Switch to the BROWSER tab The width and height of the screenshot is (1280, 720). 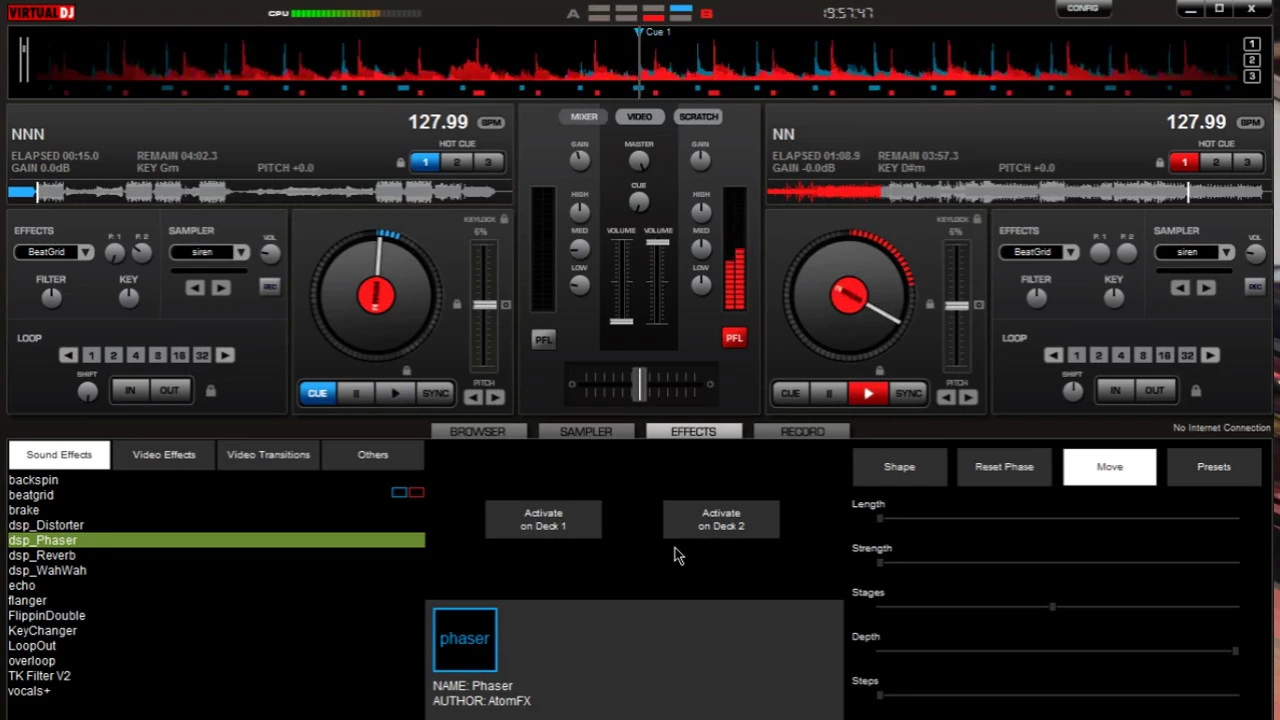[x=477, y=431]
